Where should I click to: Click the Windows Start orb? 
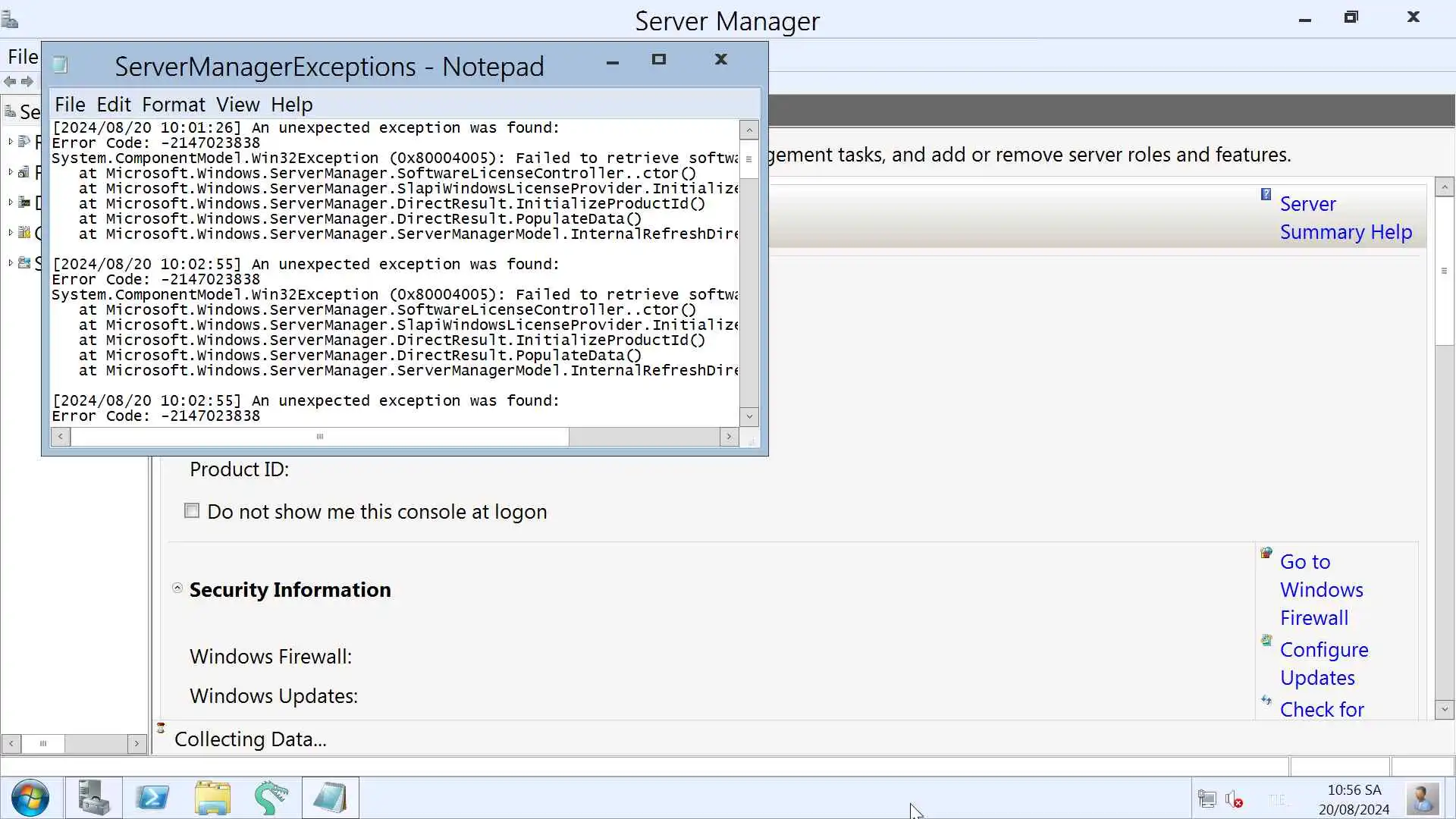30,799
